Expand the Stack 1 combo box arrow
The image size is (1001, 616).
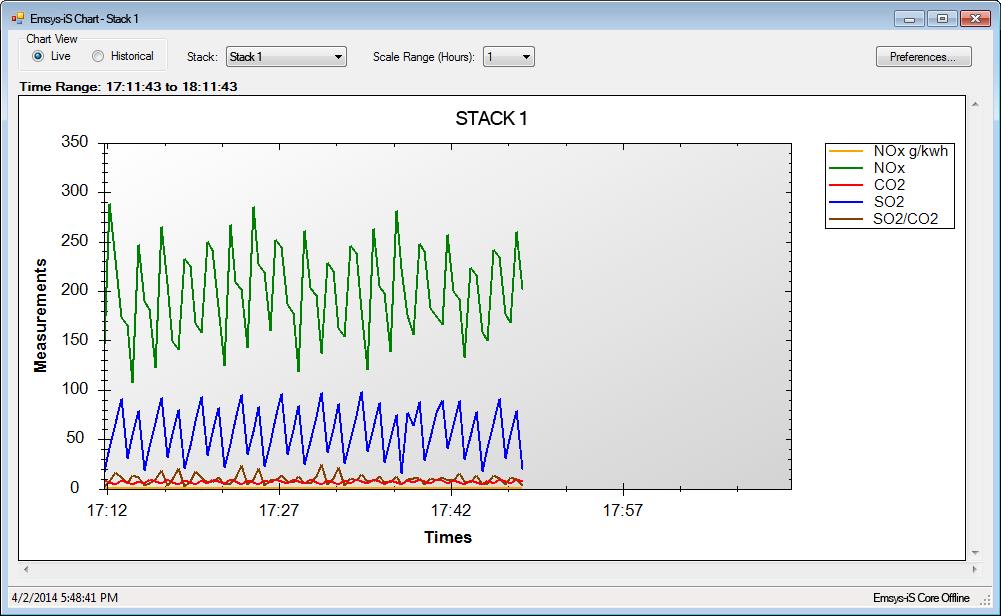tap(337, 56)
